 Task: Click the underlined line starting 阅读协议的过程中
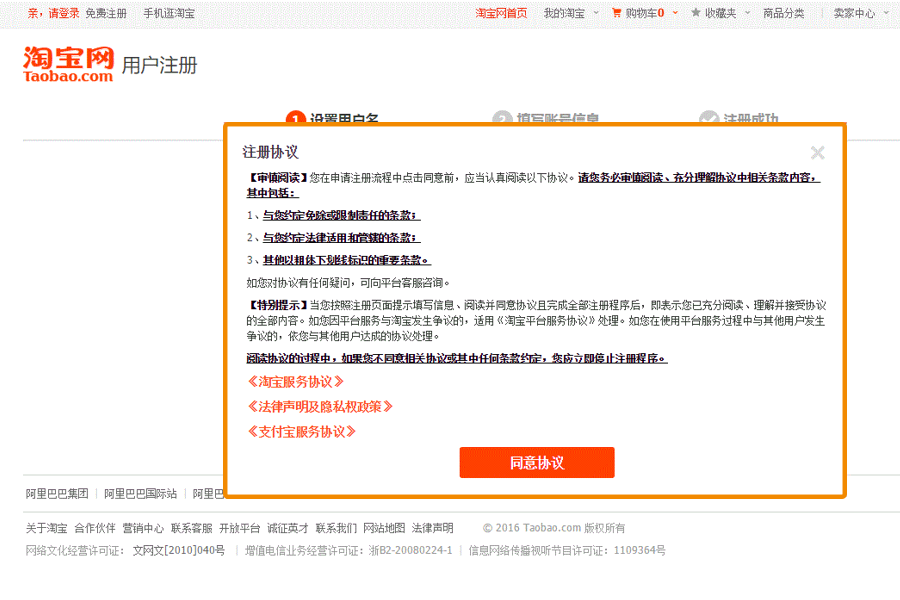pos(457,358)
